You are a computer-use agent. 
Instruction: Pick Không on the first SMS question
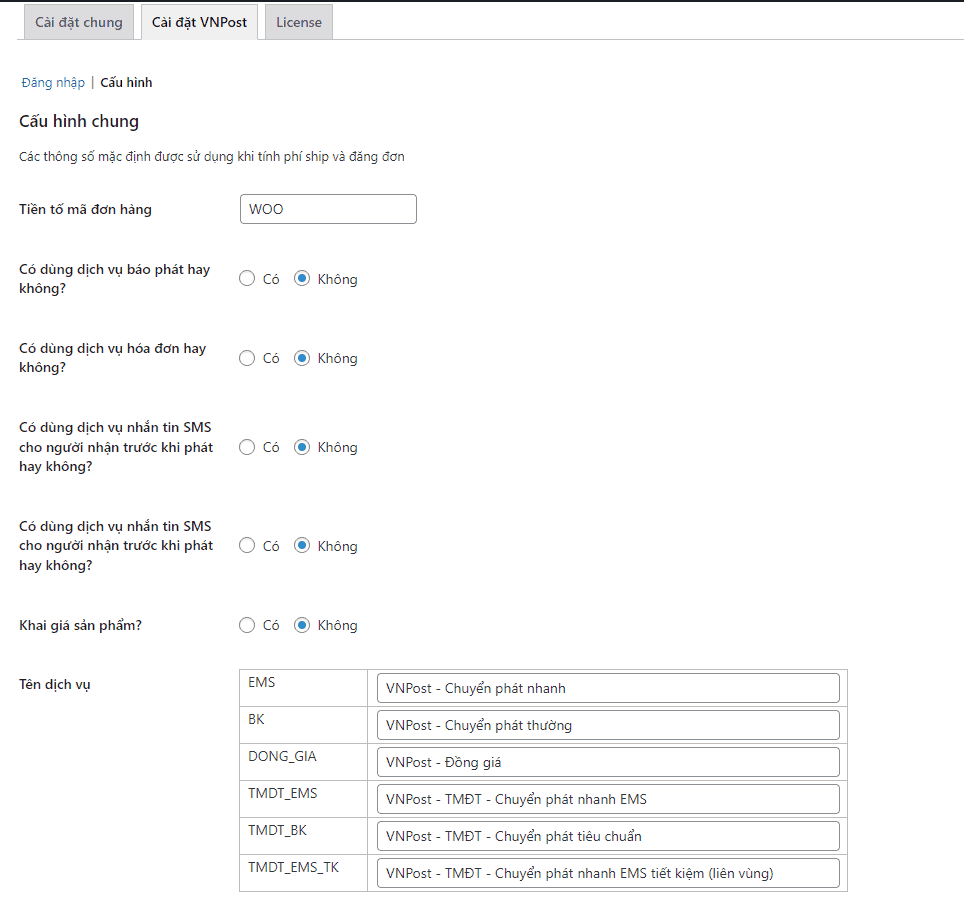pyautogui.click(x=302, y=447)
